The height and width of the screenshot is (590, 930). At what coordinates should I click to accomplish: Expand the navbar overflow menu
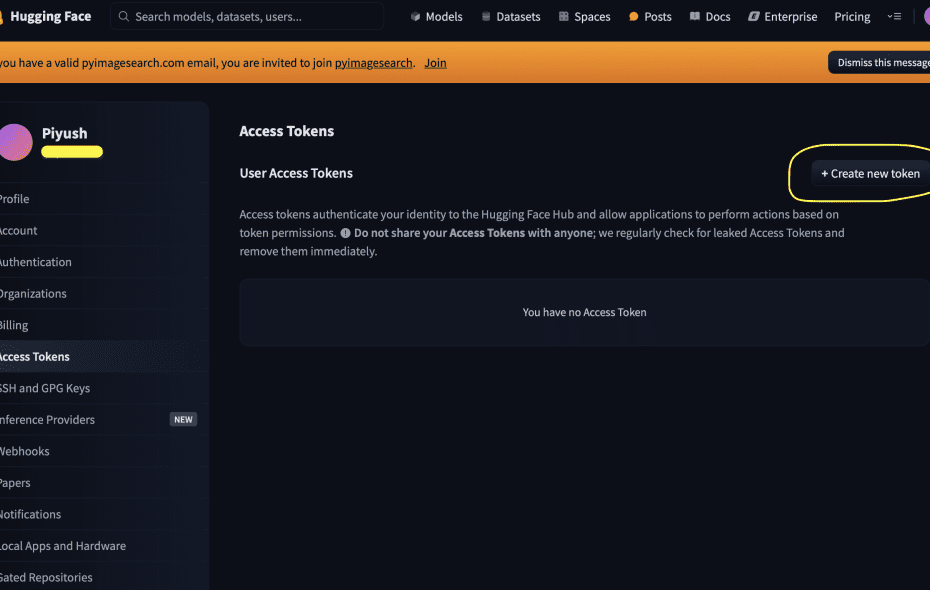point(894,17)
